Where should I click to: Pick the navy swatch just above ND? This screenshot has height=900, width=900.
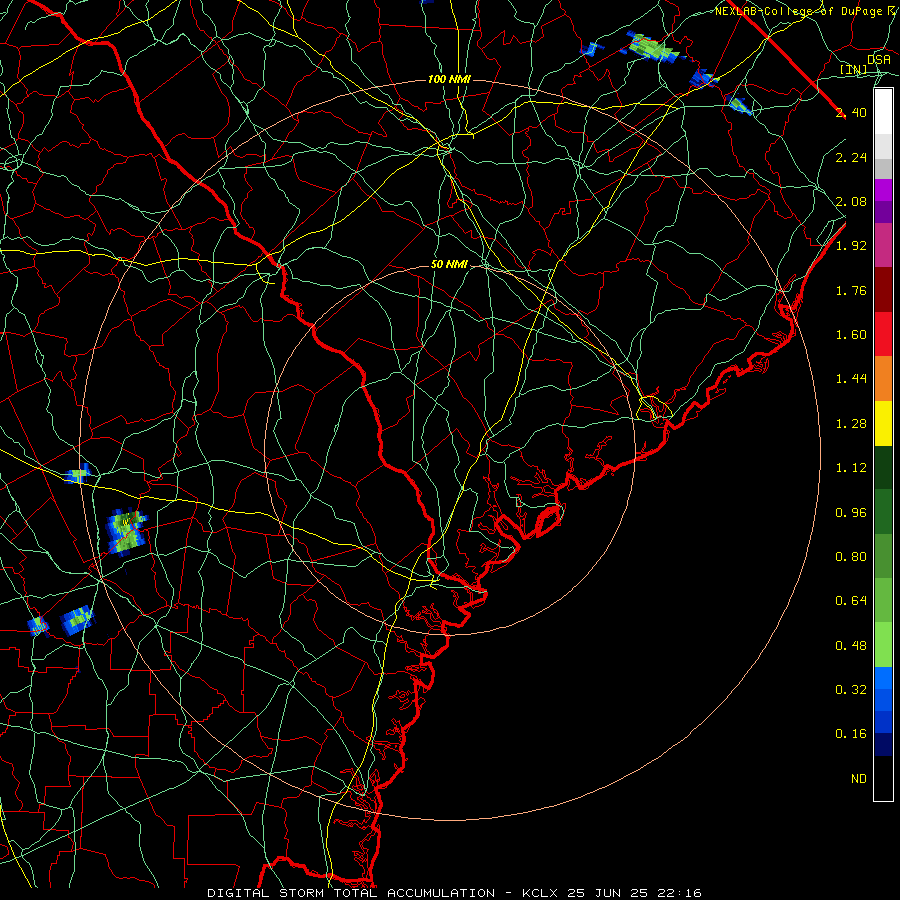point(883,744)
